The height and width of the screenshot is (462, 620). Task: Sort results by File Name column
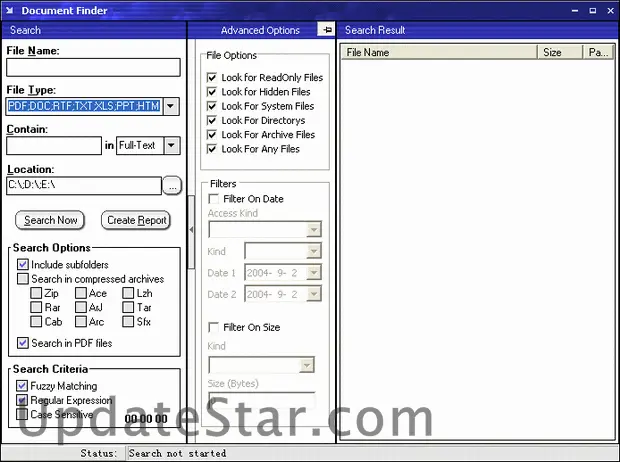tap(439, 52)
